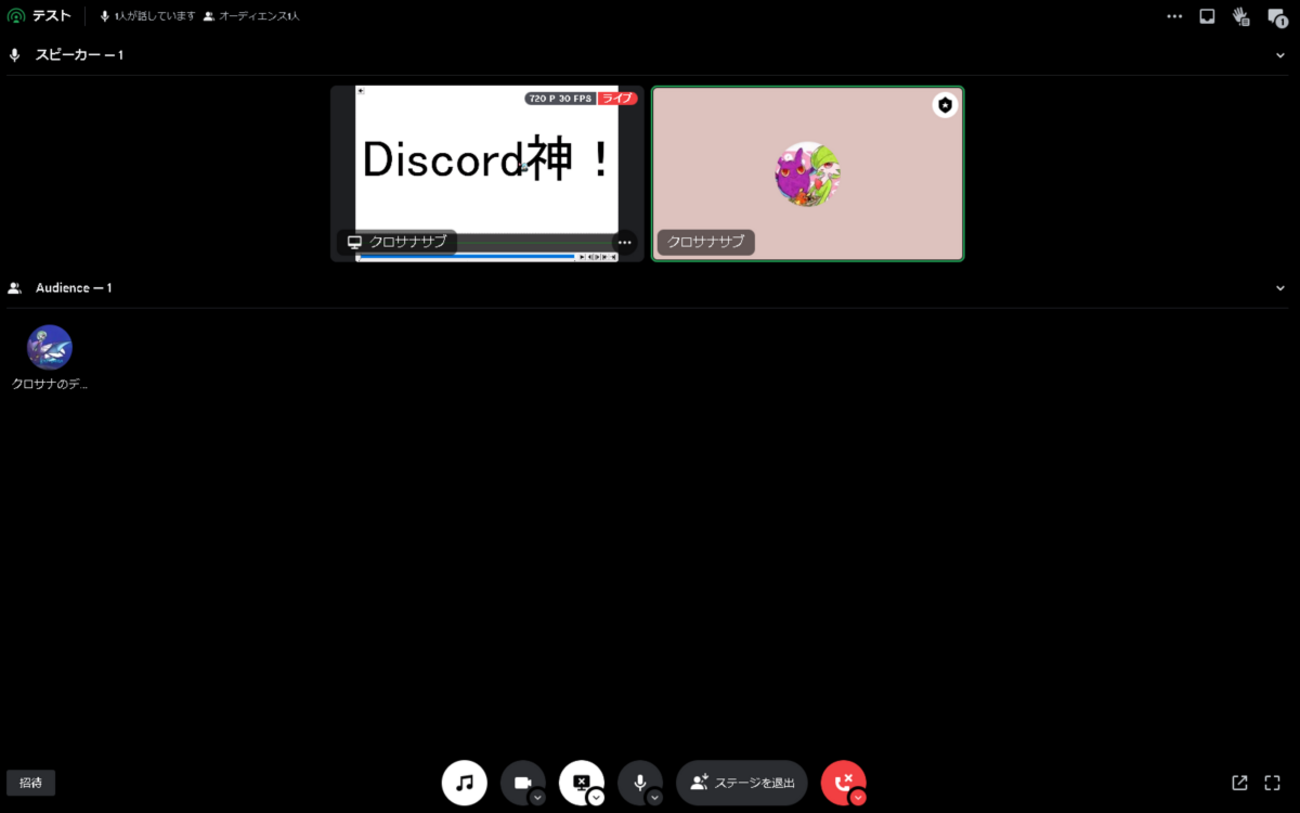Viewport: 1300px width, 813px height.
Task: Click the ステージを退出 button
Action: coord(742,783)
